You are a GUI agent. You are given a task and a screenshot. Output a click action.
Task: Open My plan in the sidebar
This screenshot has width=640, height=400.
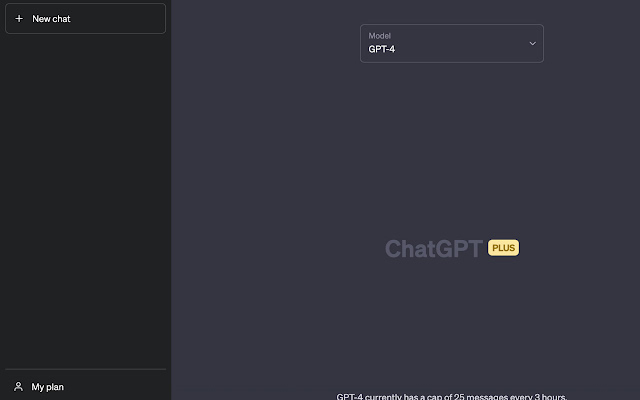tap(85, 387)
